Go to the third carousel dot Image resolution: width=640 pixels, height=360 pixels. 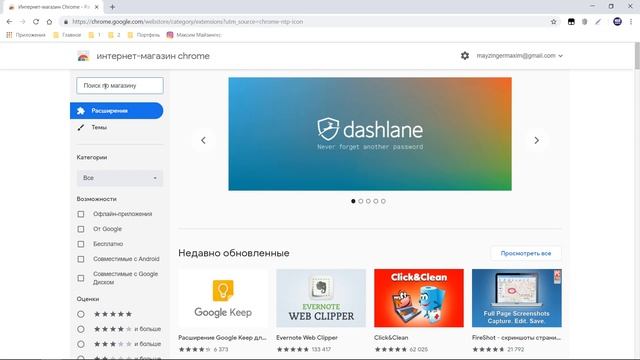coord(368,201)
